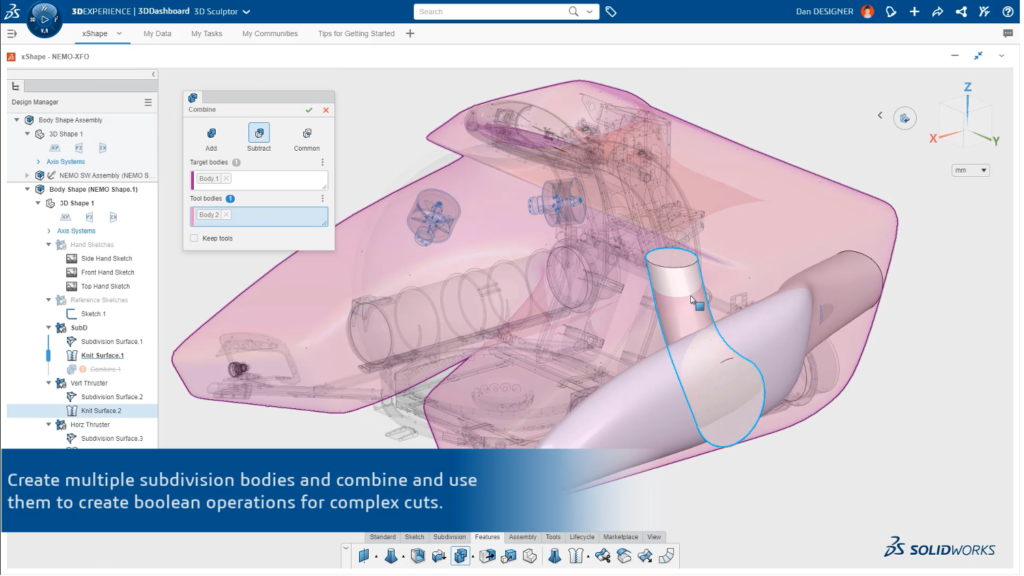Click the highlighted Combine icon on the Features toolbar
This screenshot has height=576, width=1024.
point(461,556)
